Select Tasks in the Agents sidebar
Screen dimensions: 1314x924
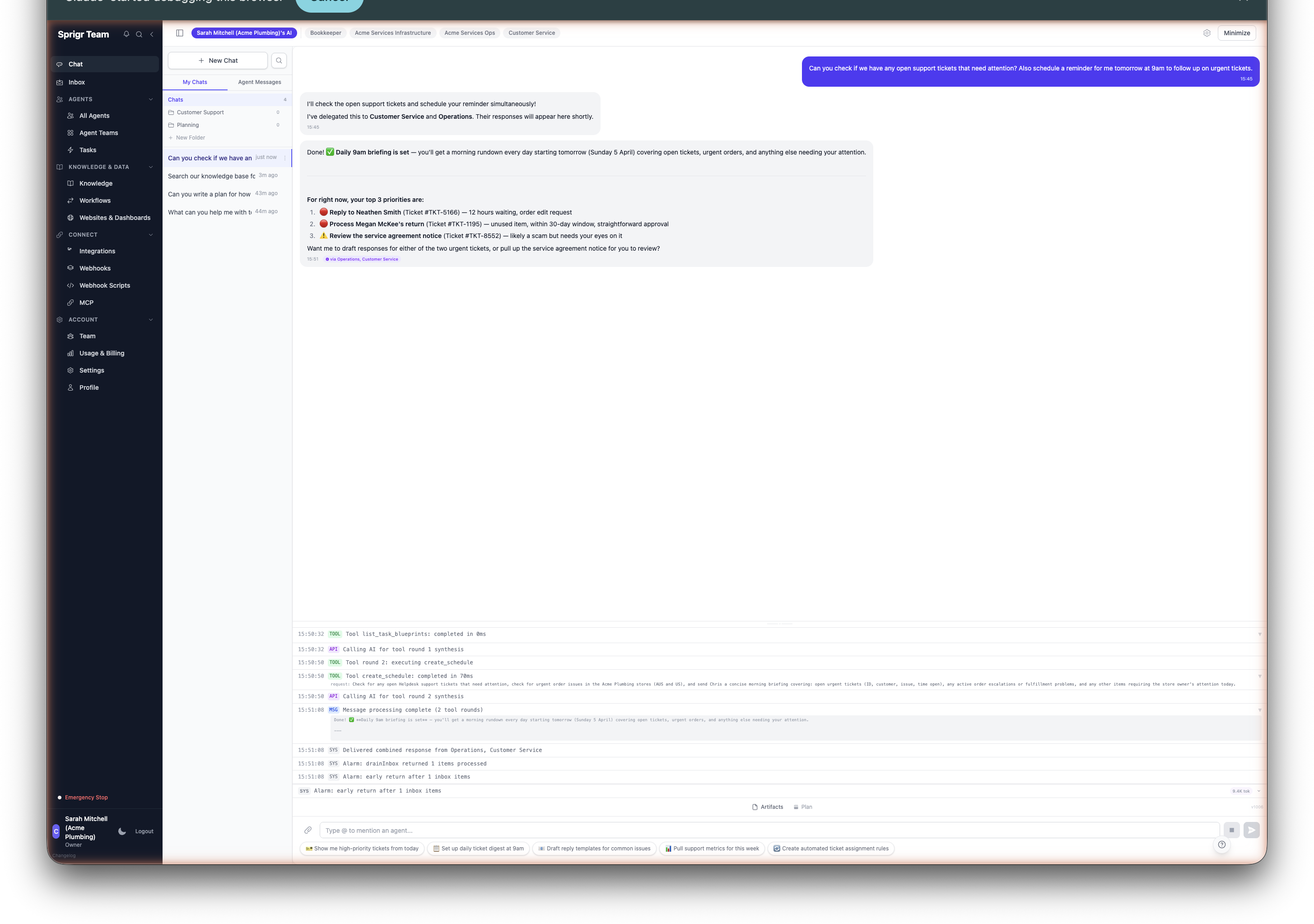click(x=87, y=150)
